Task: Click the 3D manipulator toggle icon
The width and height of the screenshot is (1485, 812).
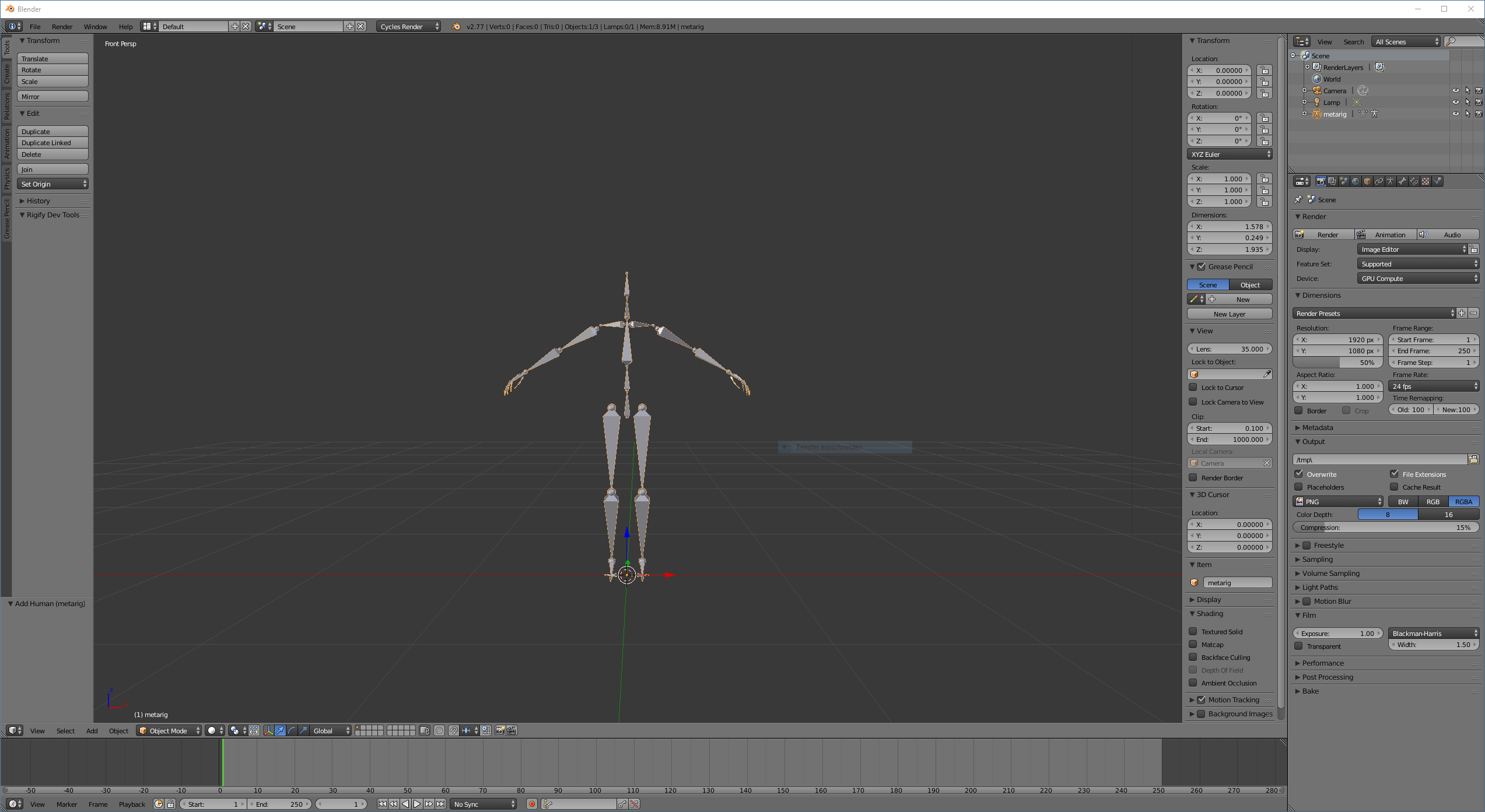Action: 269,730
